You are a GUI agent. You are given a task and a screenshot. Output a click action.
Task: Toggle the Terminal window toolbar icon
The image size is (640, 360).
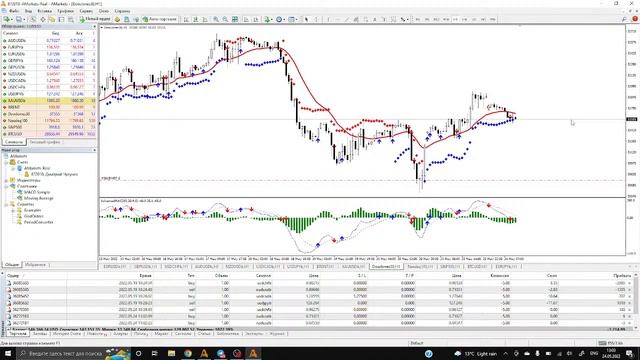click(61, 19)
